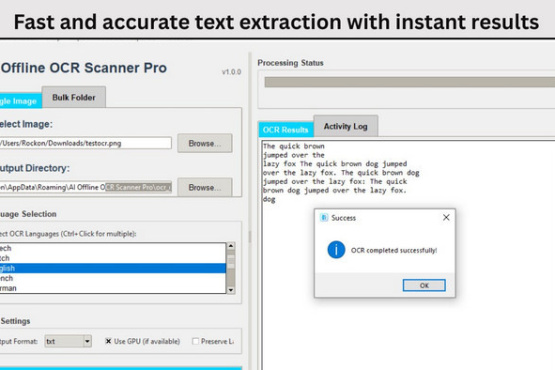Toggle the Use GPU (if available) checkbox
The width and height of the screenshot is (555, 370).
tap(108, 341)
